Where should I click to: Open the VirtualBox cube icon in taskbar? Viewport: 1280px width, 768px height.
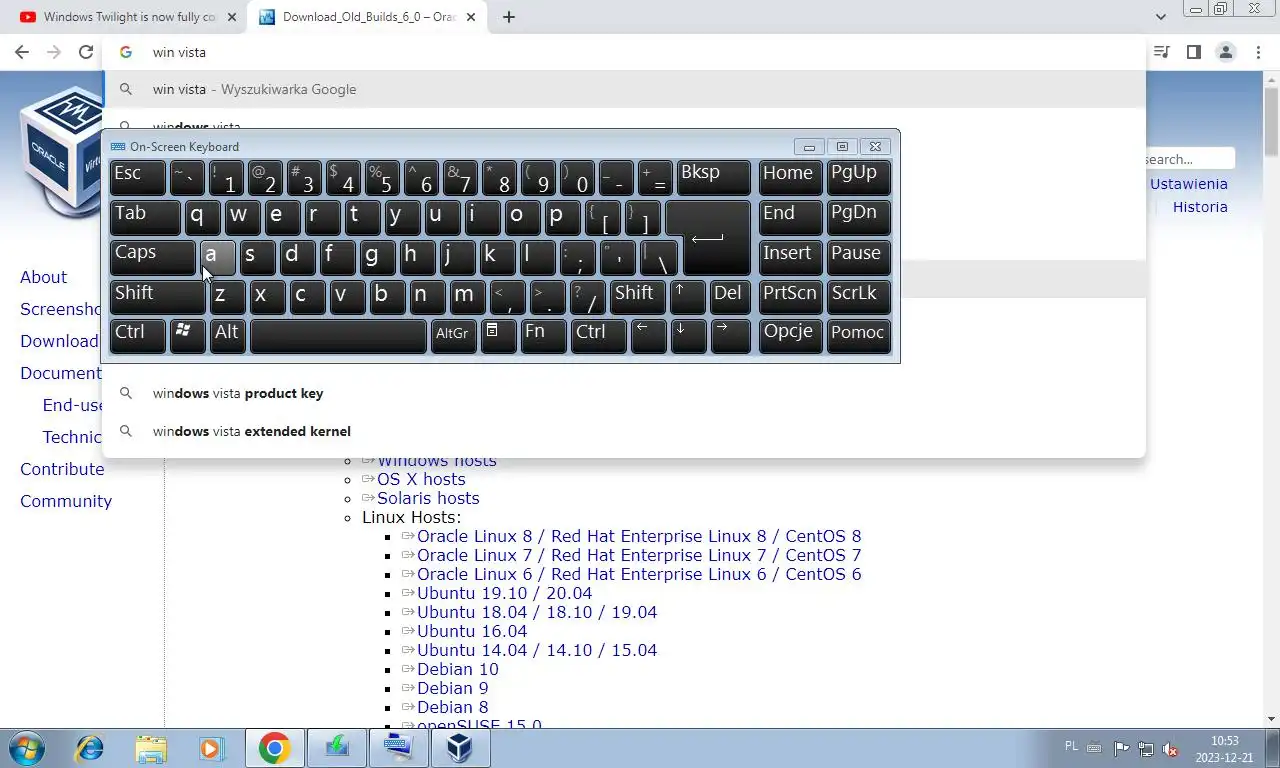460,748
